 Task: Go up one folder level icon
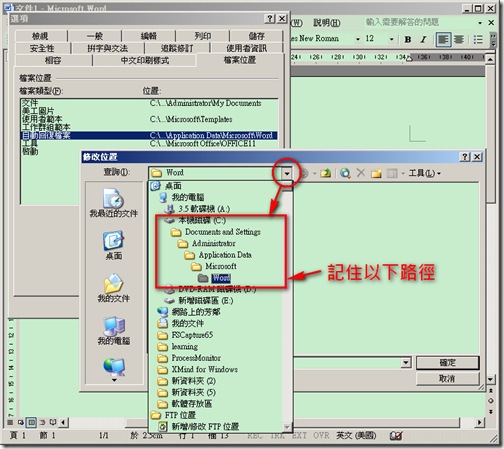325,173
